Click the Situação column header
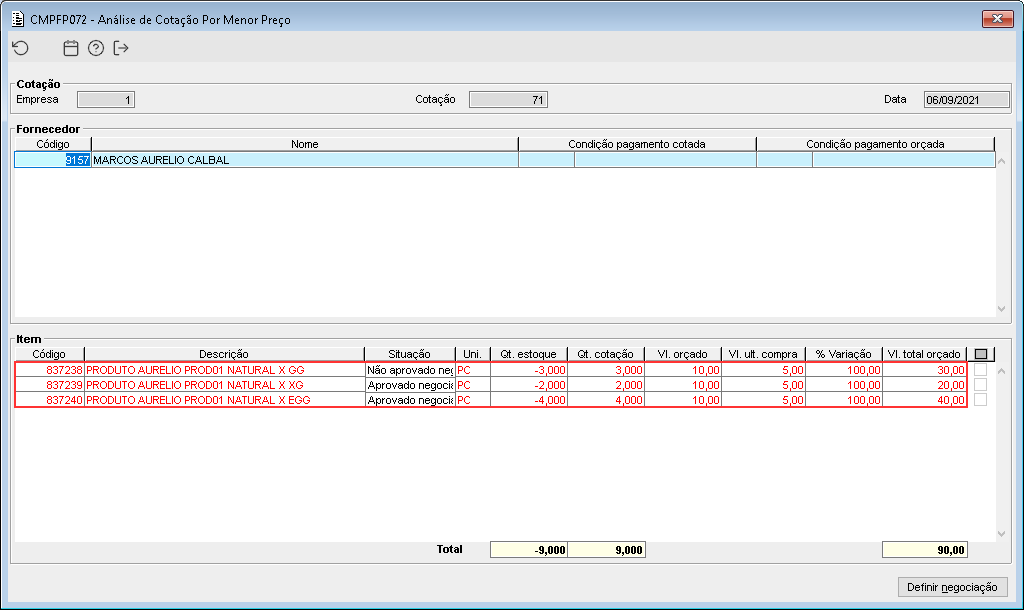Screen dimensions: 1024x610 [409, 354]
